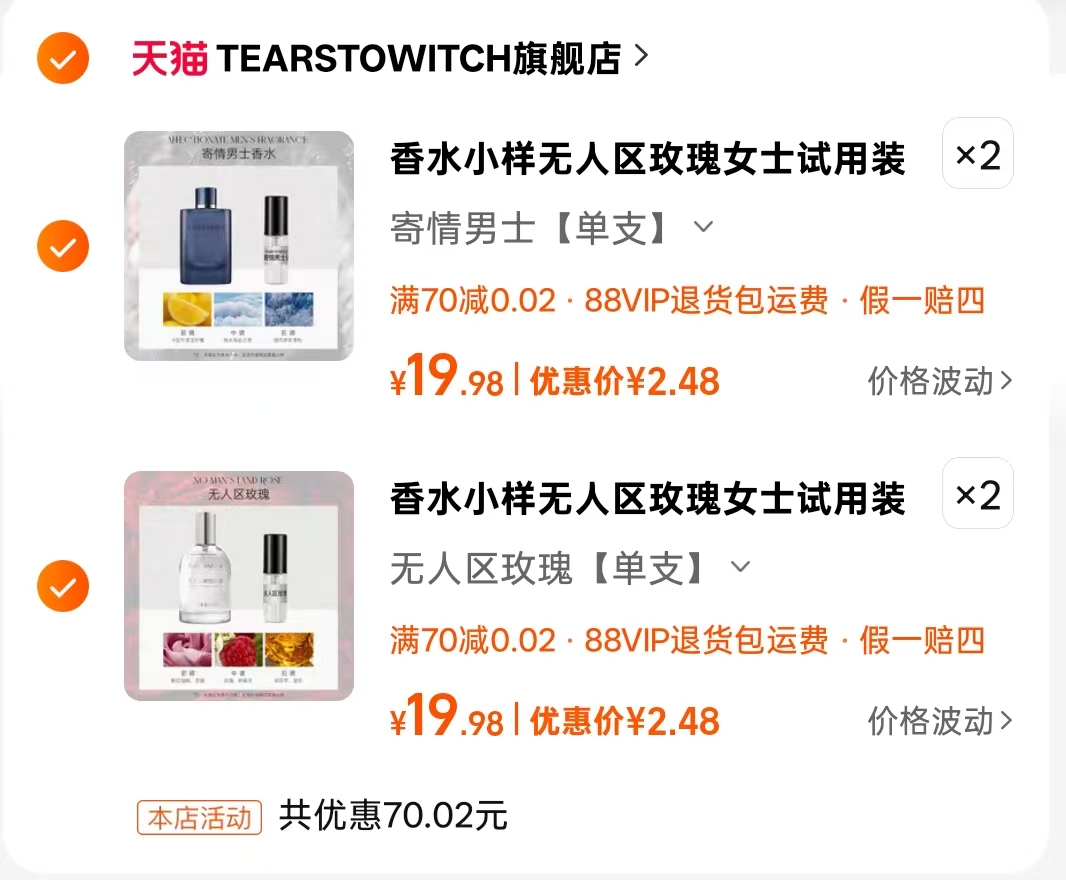Open the second 香水小样无人区玫瑰女士试用装 title
The height and width of the screenshot is (880, 1066).
(647, 500)
